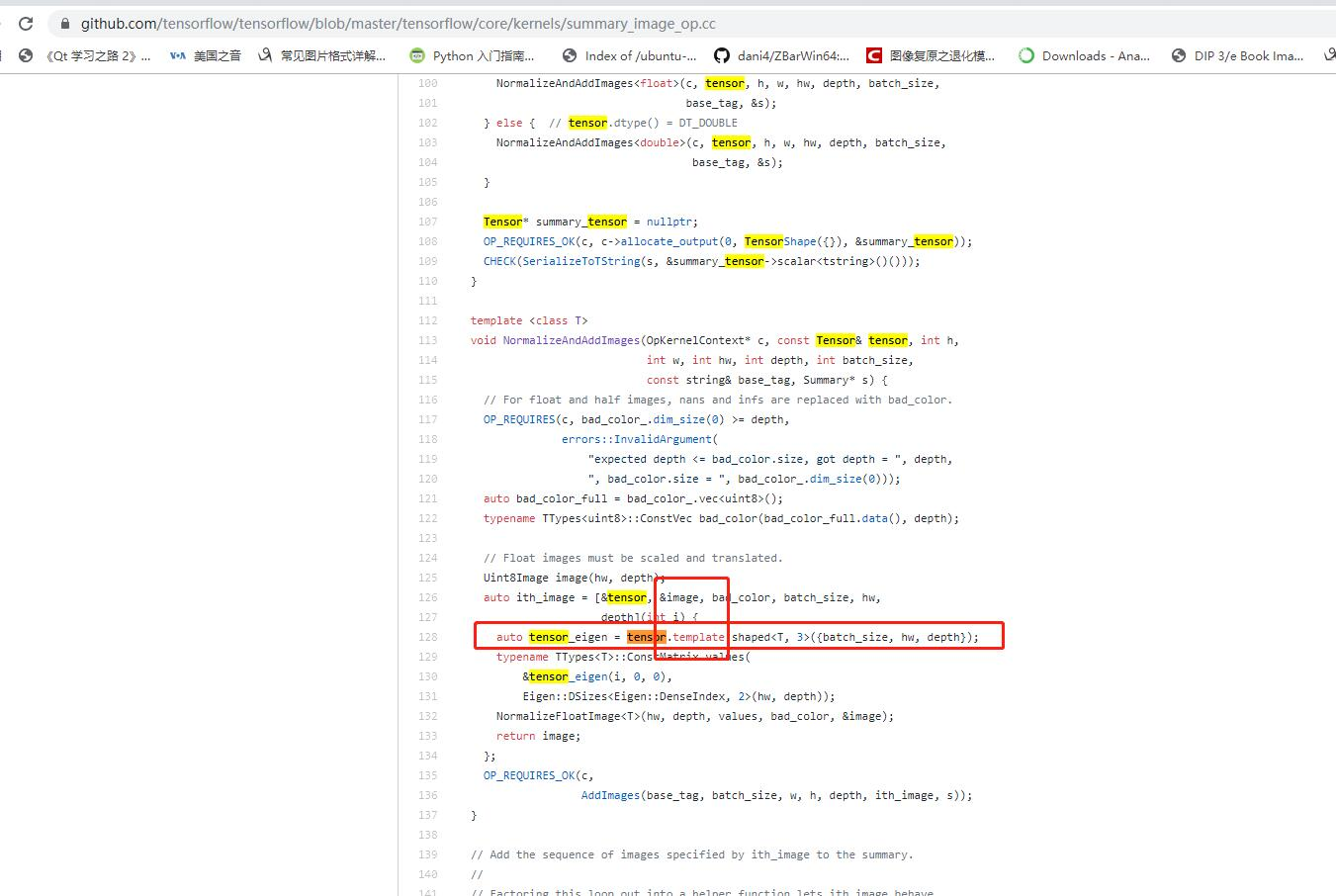1336x896 pixels.
Task: Click the globe icon of DIP 3/e Book
Action: 1176,55
